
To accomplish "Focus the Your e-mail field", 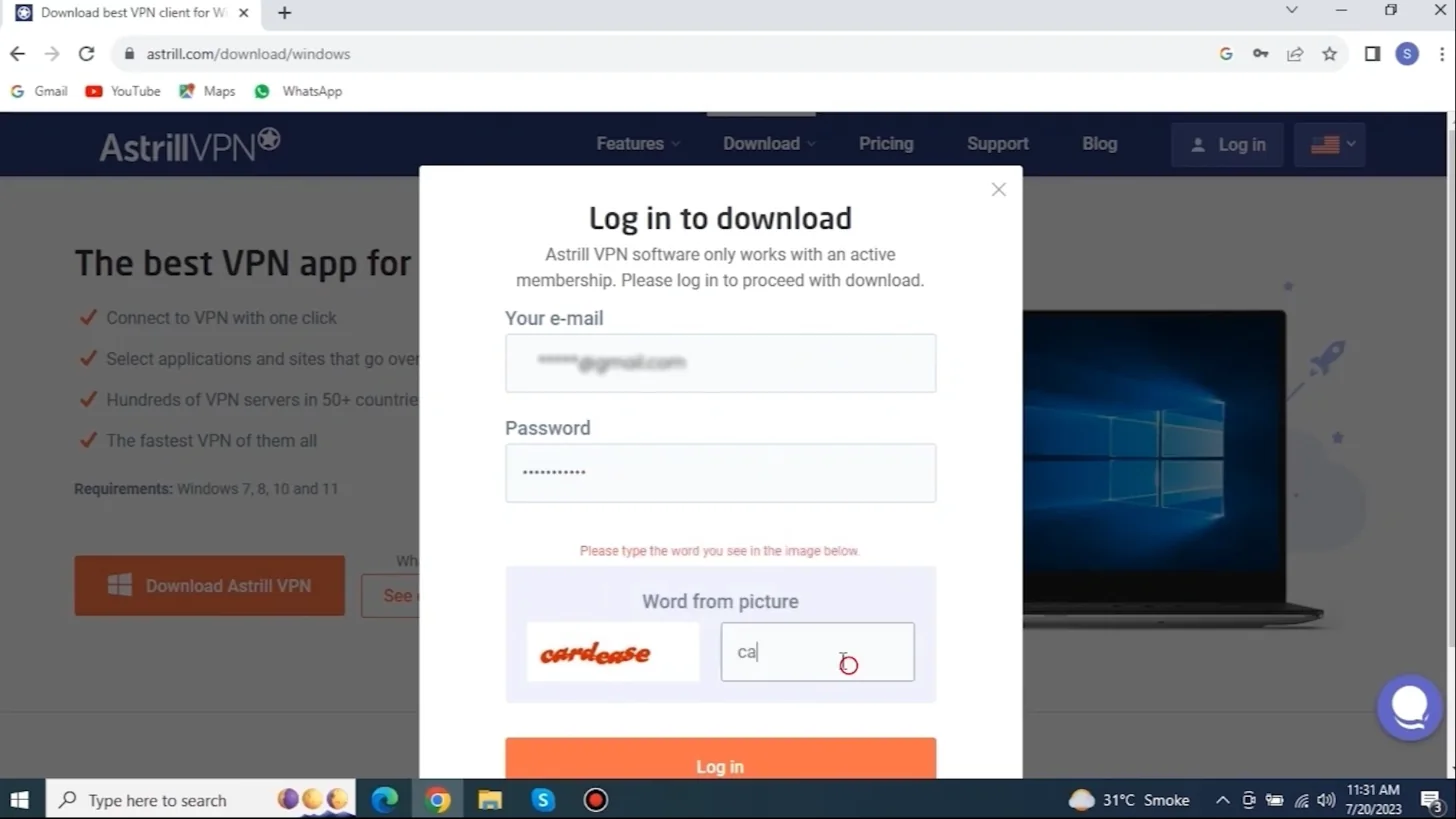I will tap(720, 363).
